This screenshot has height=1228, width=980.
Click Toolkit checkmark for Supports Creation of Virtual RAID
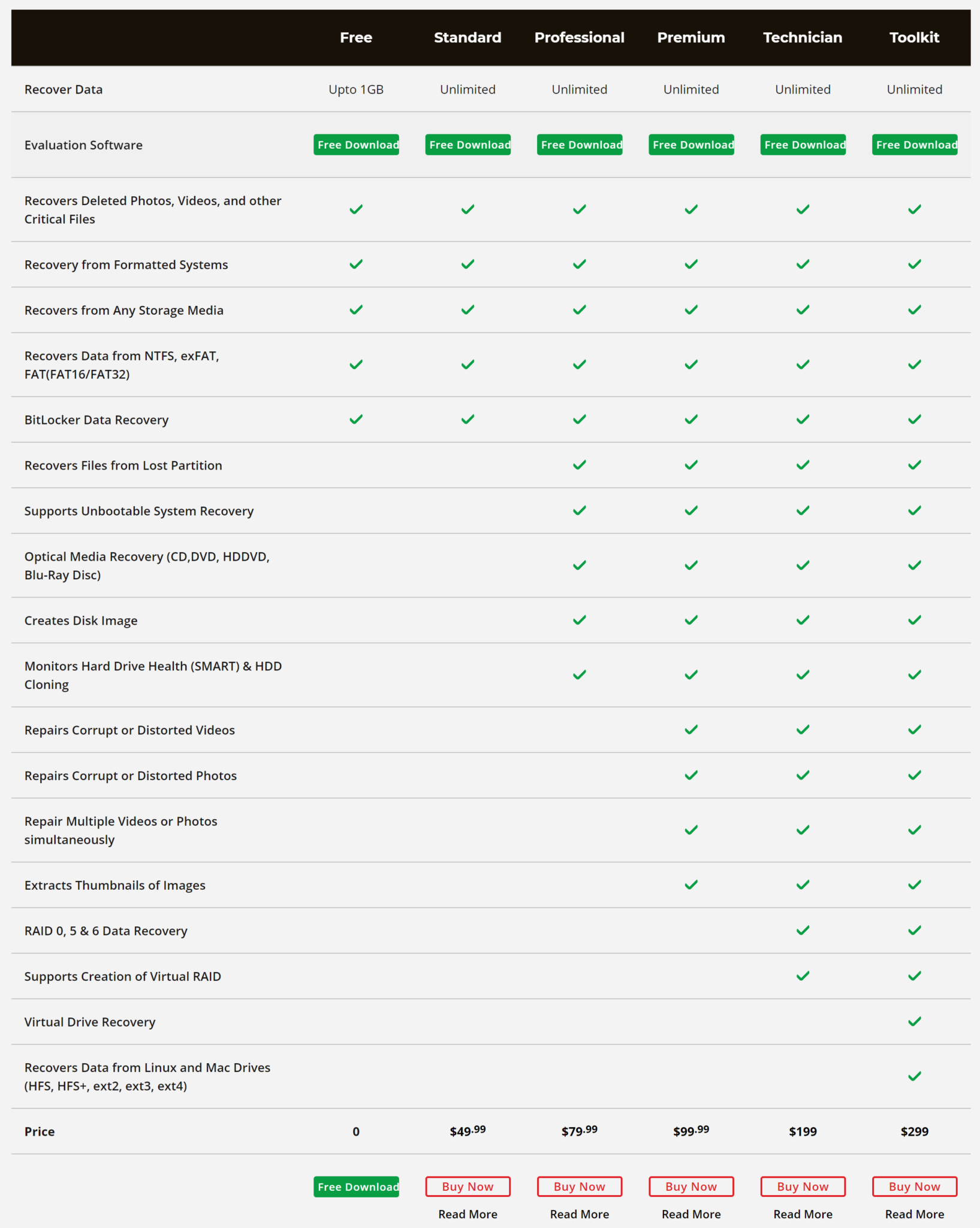point(915,976)
